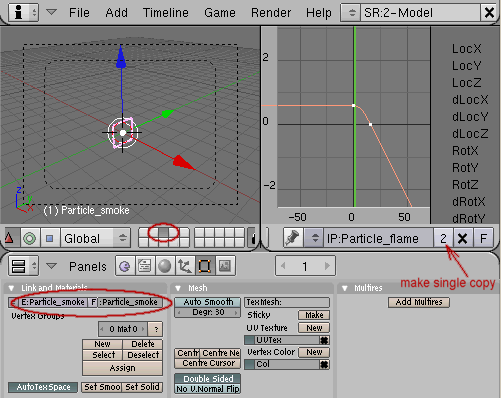Toggle AutoTexSpace option
Screen dimensions: 501x398
[x=43, y=387]
